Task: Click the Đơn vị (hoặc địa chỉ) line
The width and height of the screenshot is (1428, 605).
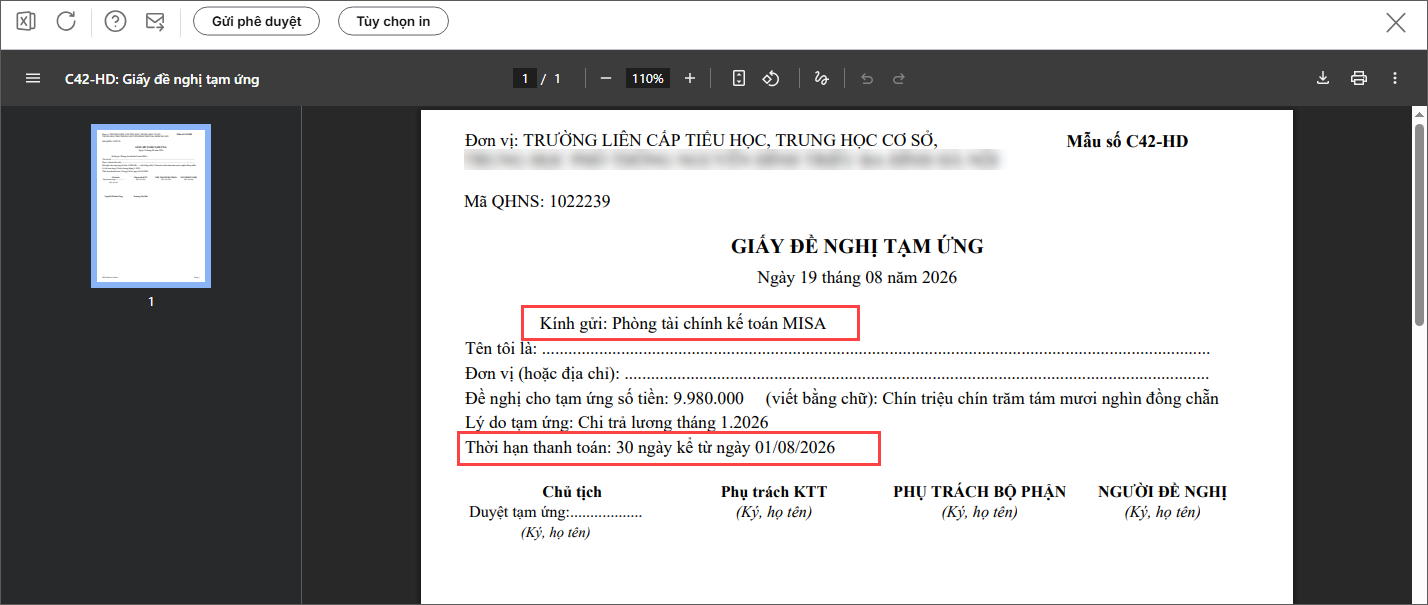Action: [x=837, y=374]
